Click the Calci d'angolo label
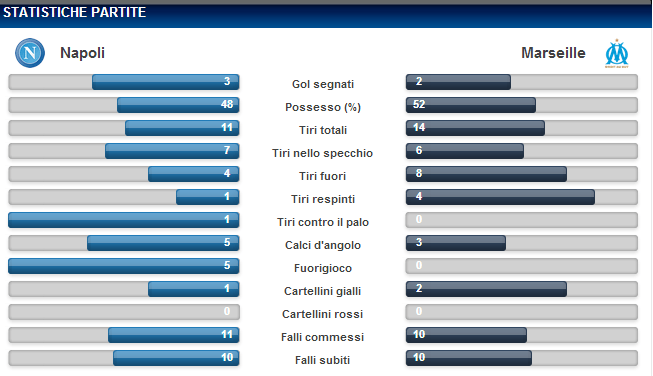This screenshot has height=376, width=653. (323, 245)
